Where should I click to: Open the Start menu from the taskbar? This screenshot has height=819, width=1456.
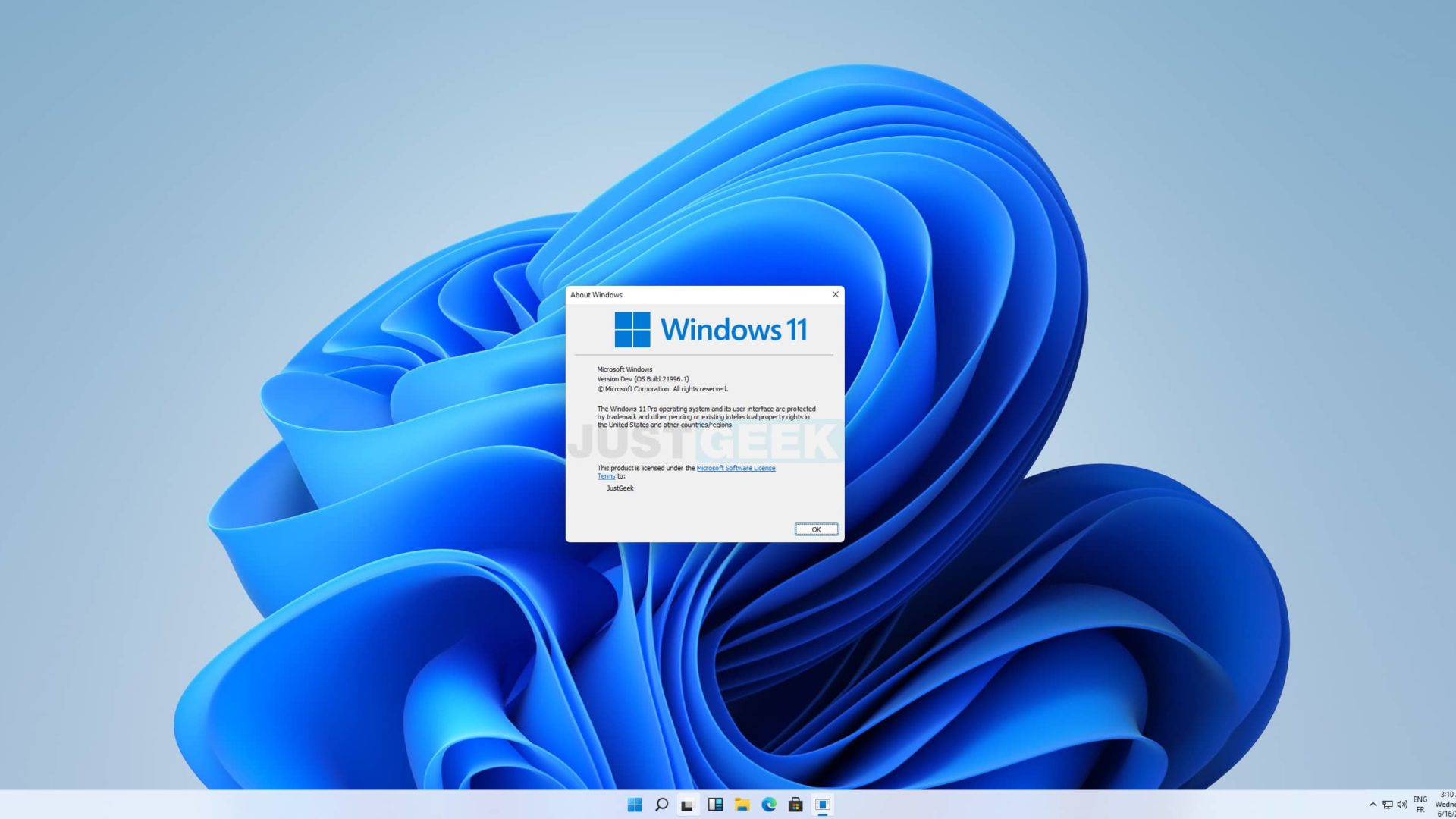pyautogui.click(x=635, y=805)
